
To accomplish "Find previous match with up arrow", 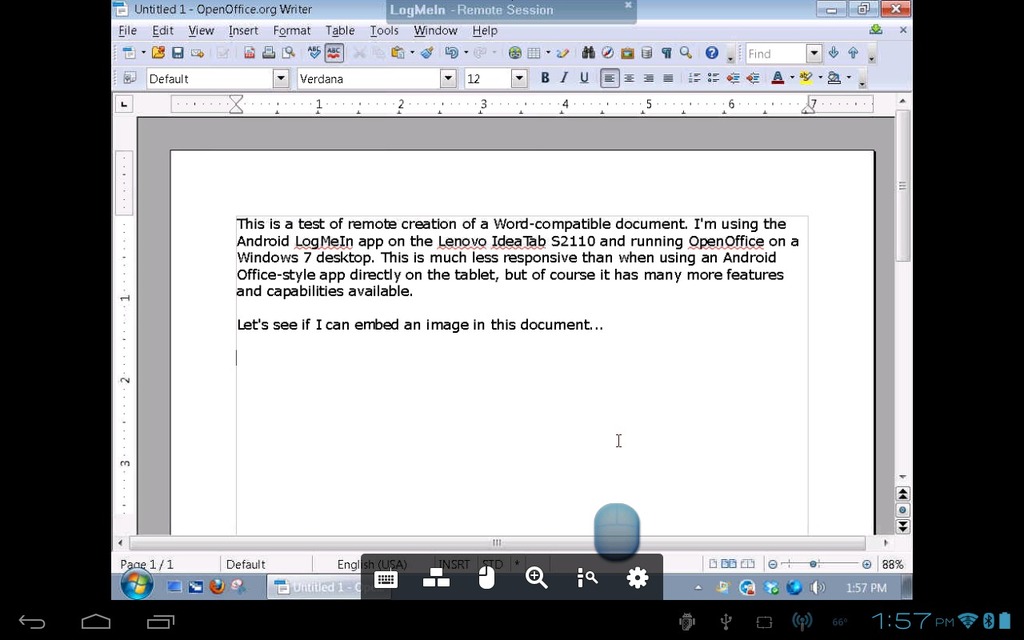I will tap(853, 53).
